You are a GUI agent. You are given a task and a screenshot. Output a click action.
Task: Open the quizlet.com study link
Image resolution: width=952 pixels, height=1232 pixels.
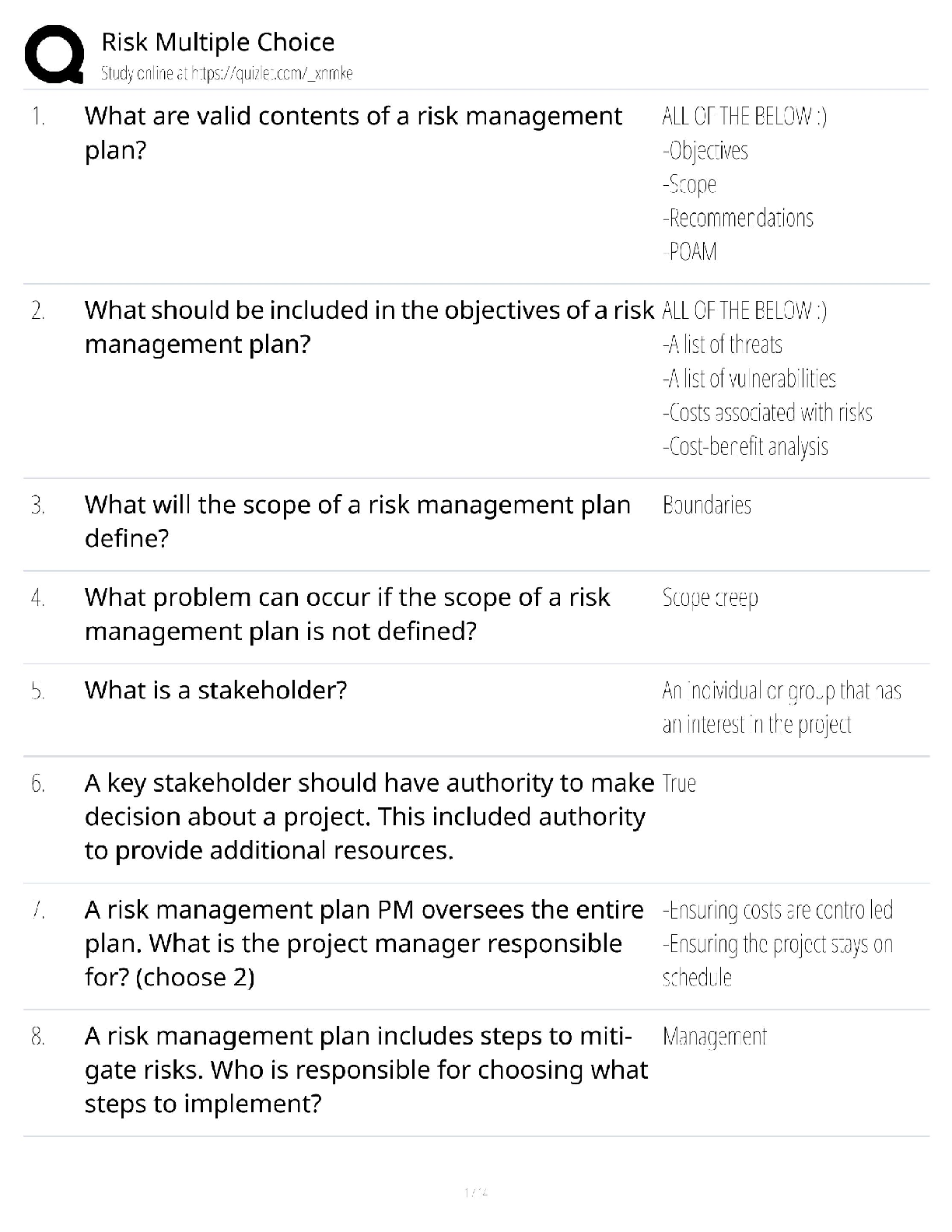pos(226,74)
